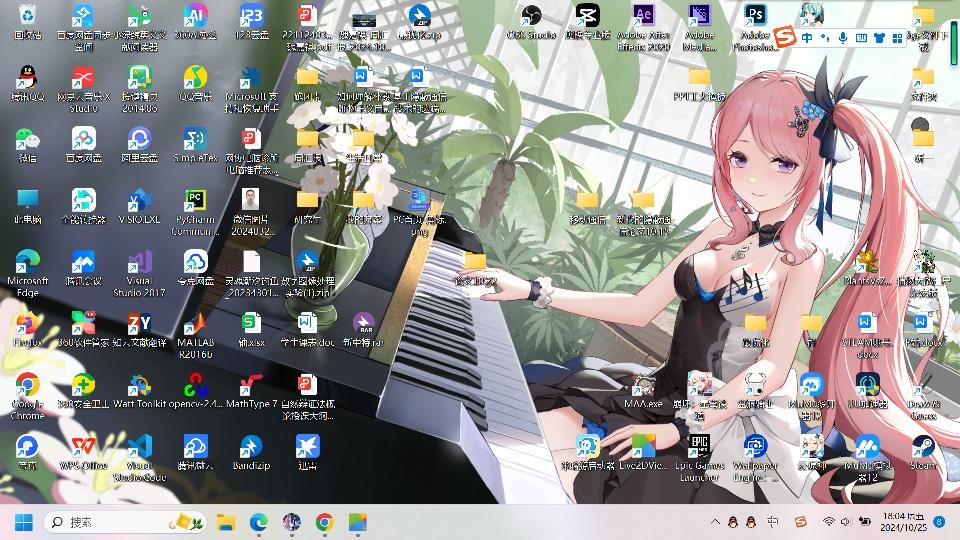Open the 360 software manager shortcut
The width and height of the screenshot is (960, 540).
tap(83, 329)
